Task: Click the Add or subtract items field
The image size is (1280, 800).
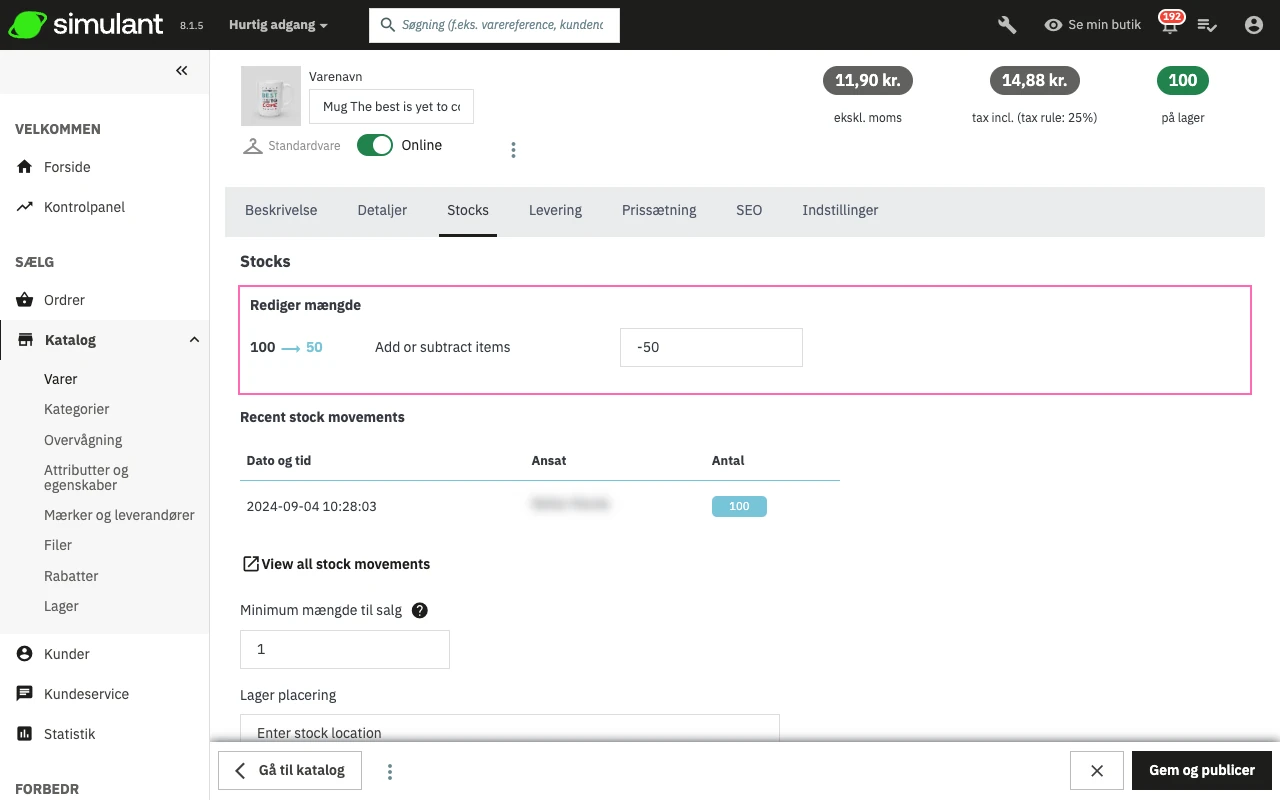Action: point(711,347)
